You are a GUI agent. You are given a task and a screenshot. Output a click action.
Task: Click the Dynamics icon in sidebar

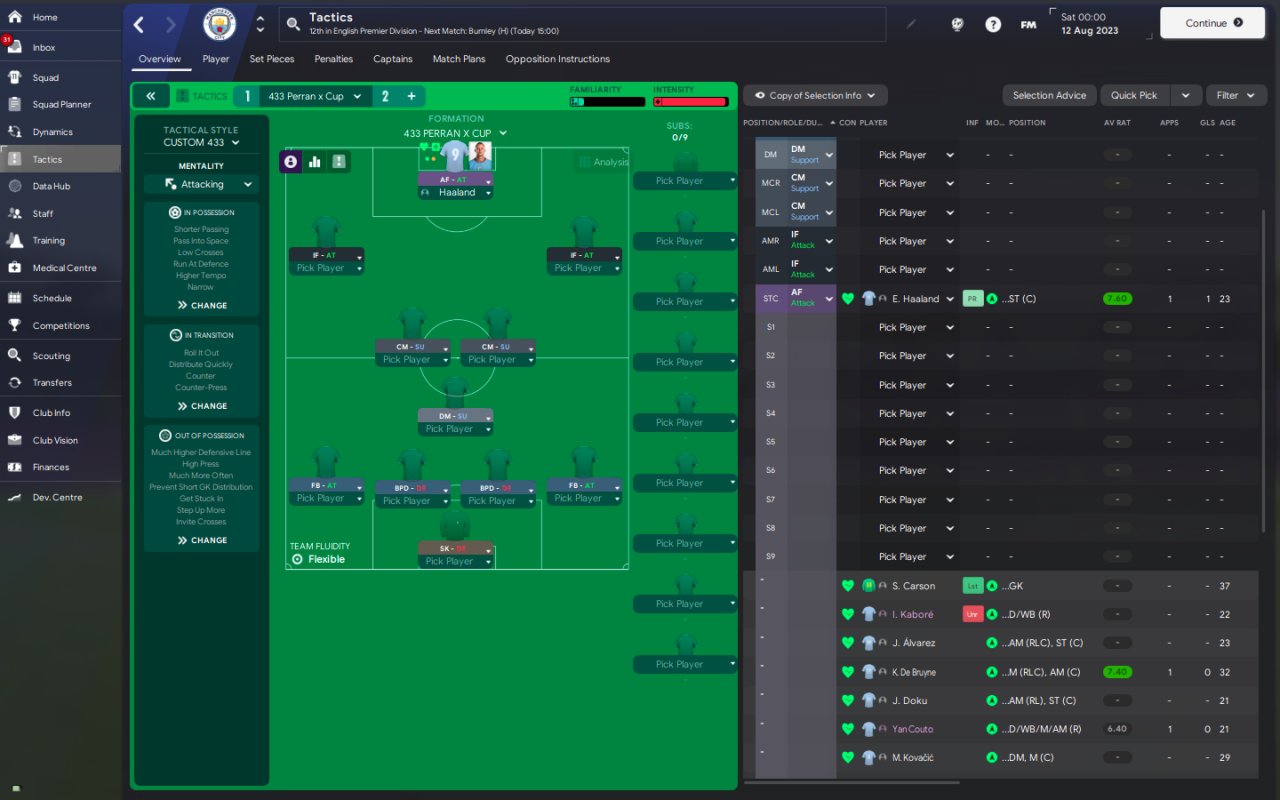15,131
